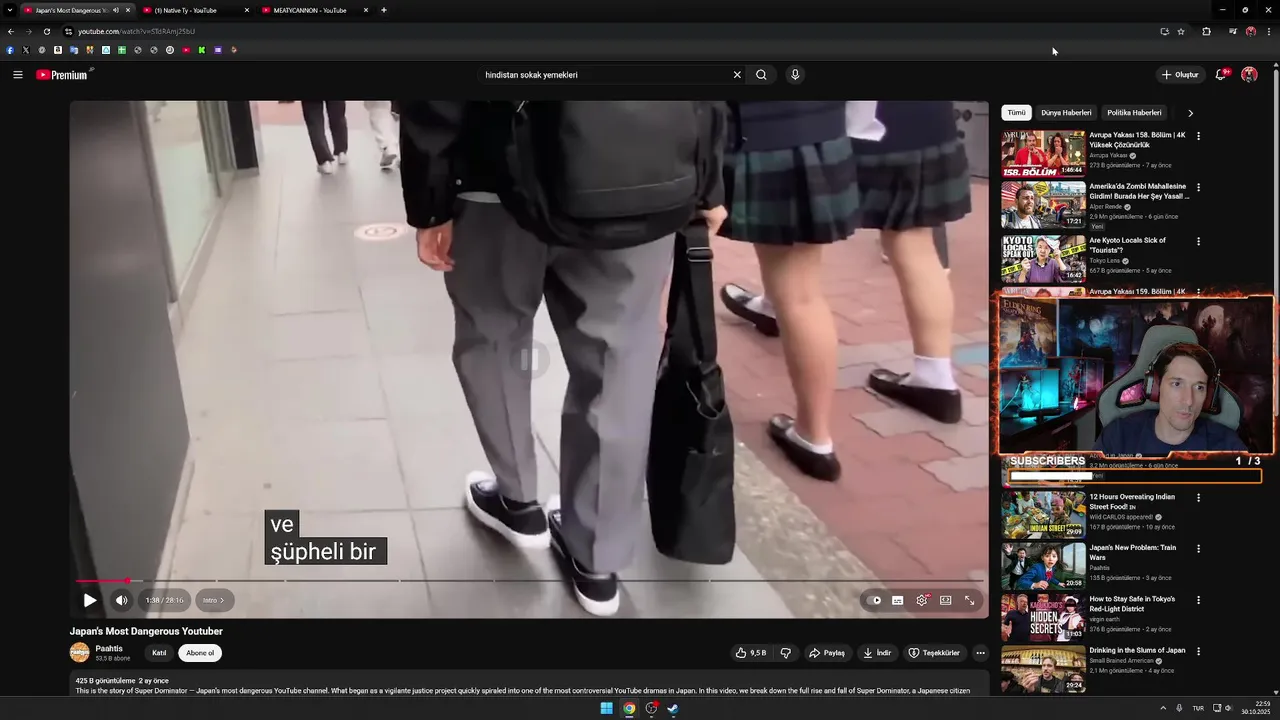
Task: Clear the search box with X icon
Action: click(737, 75)
